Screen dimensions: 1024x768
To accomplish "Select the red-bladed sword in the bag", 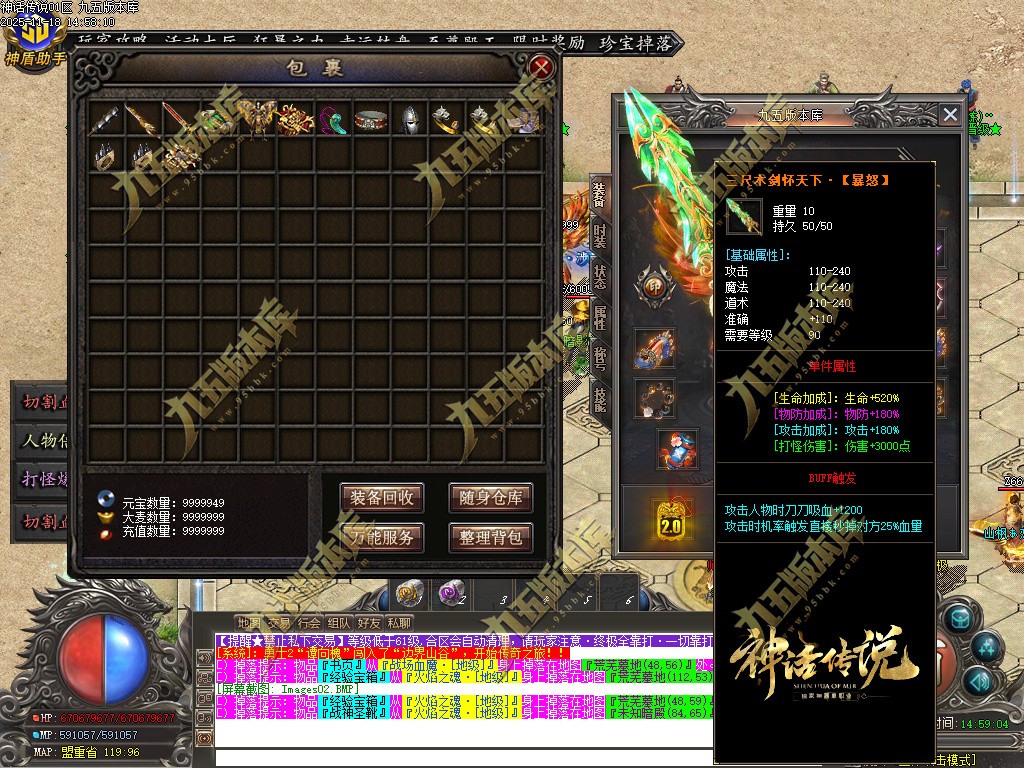I will [179, 119].
